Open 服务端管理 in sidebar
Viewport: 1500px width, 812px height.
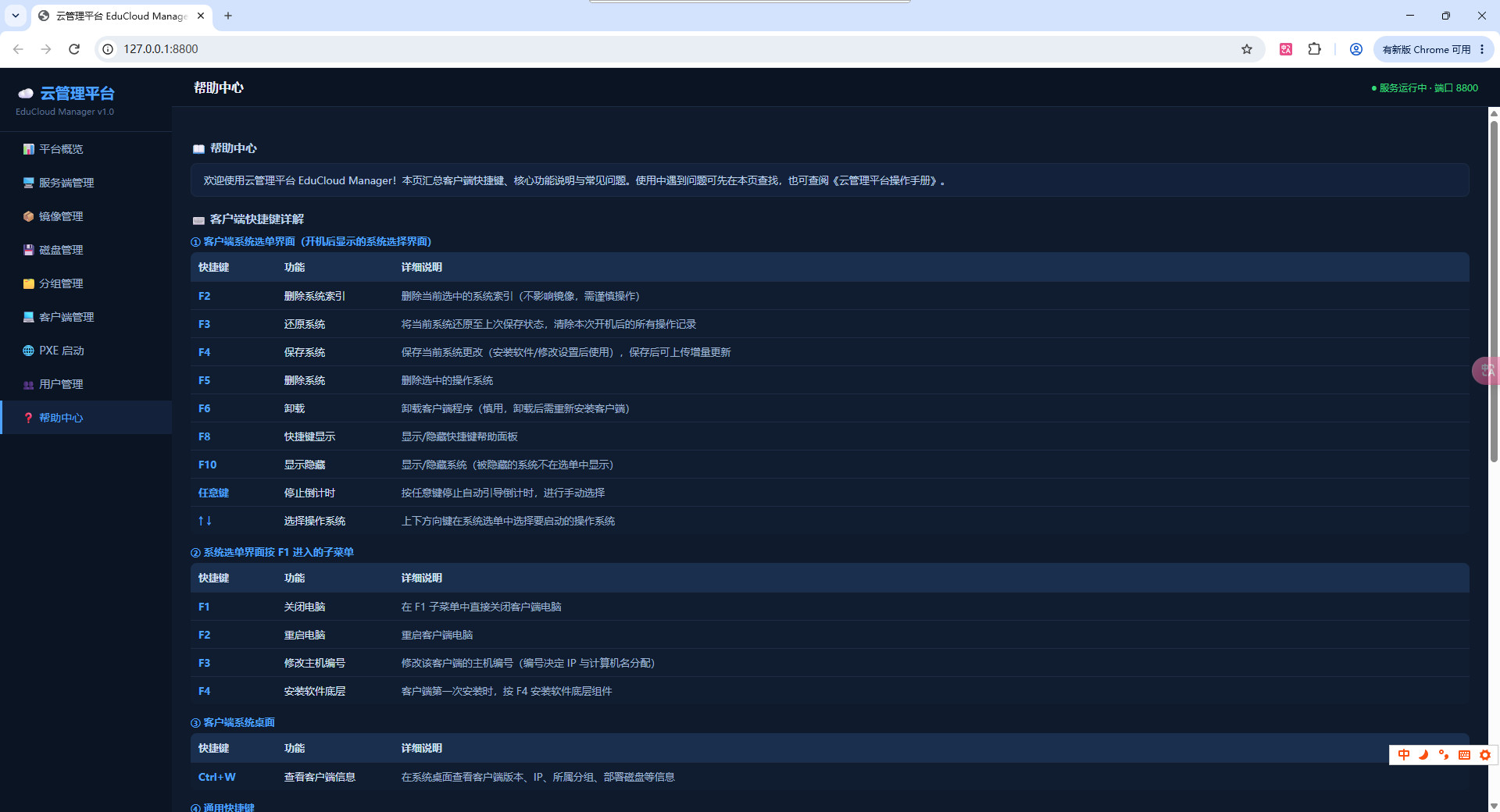(x=86, y=183)
